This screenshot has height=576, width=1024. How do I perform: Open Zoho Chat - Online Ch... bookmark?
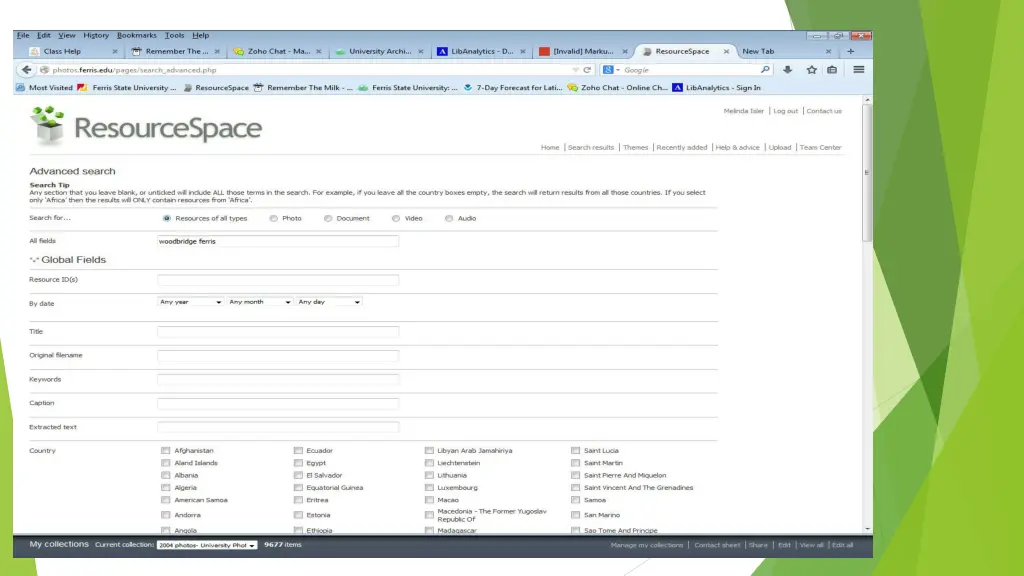618,88
